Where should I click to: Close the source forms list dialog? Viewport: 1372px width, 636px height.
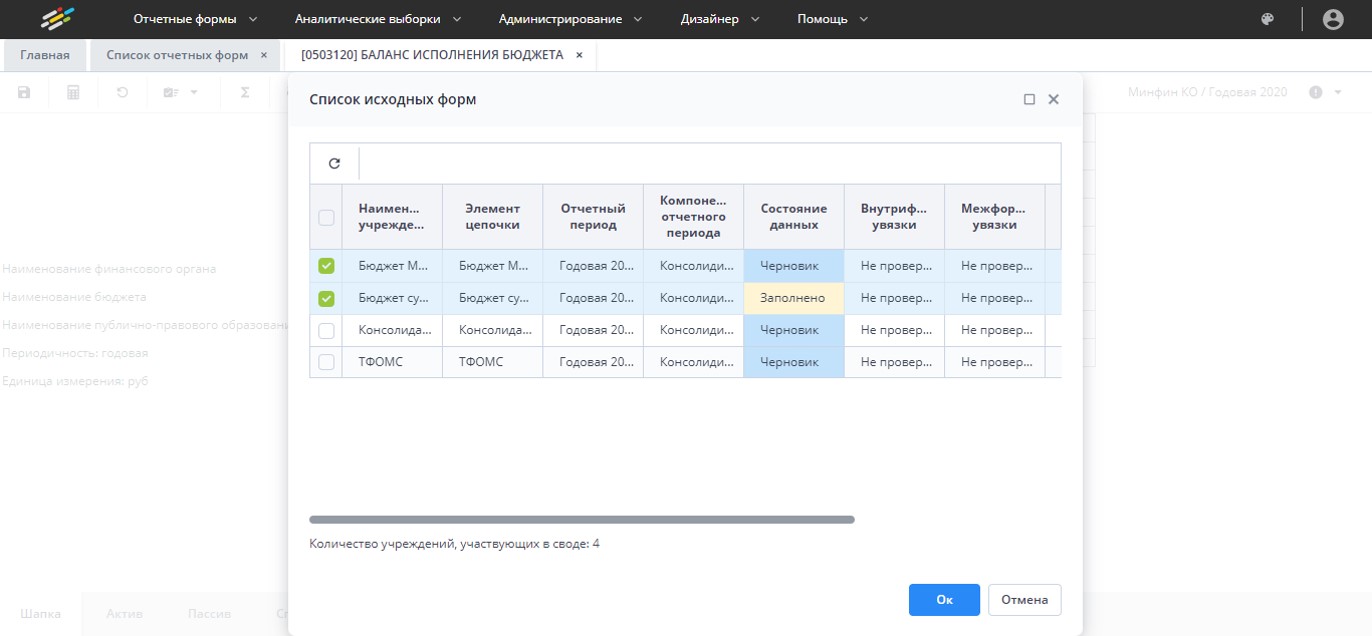1053,100
